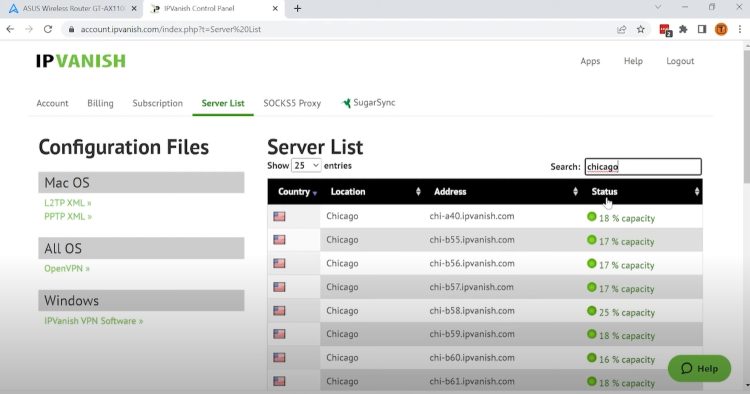Click the Logout link
Viewport: 750px width, 394px height.
point(680,61)
